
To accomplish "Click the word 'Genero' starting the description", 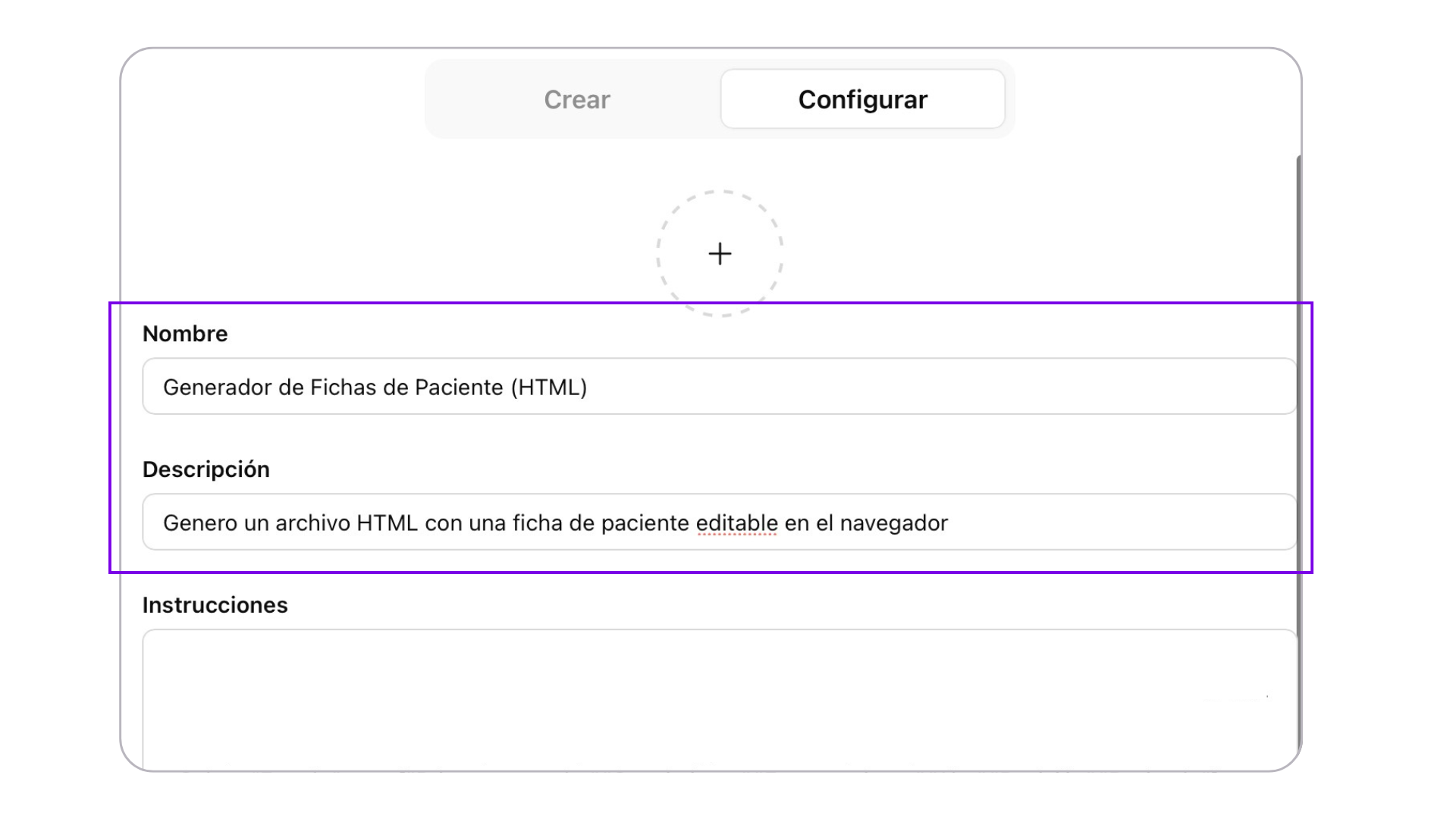I will (200, 523).
